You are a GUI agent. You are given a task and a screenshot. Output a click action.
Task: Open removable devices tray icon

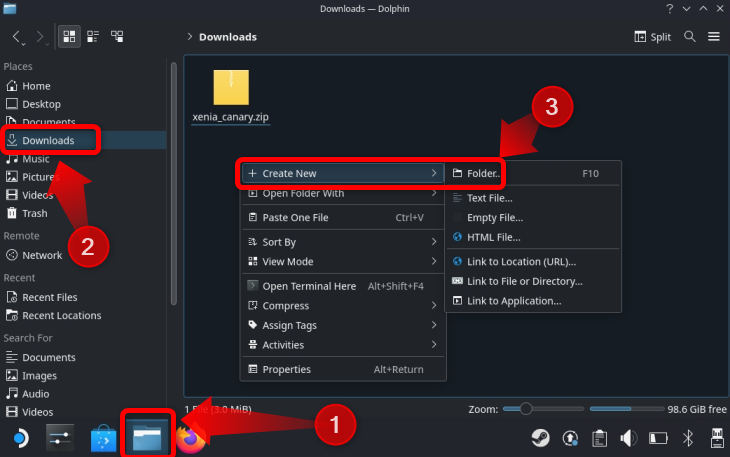coord(717,438)
